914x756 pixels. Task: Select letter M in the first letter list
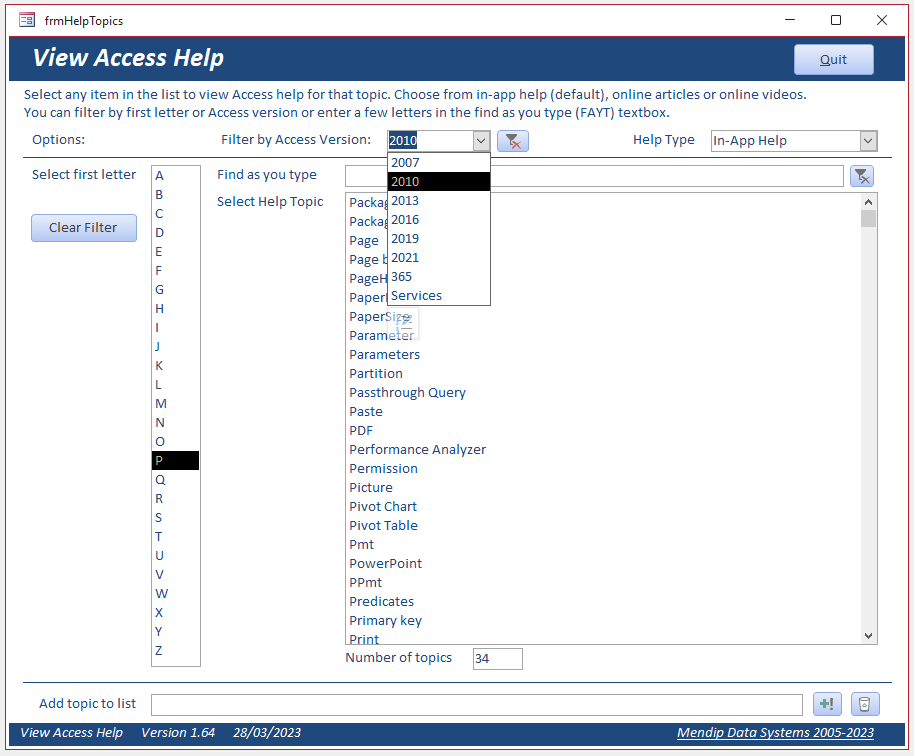click(175, 404)
